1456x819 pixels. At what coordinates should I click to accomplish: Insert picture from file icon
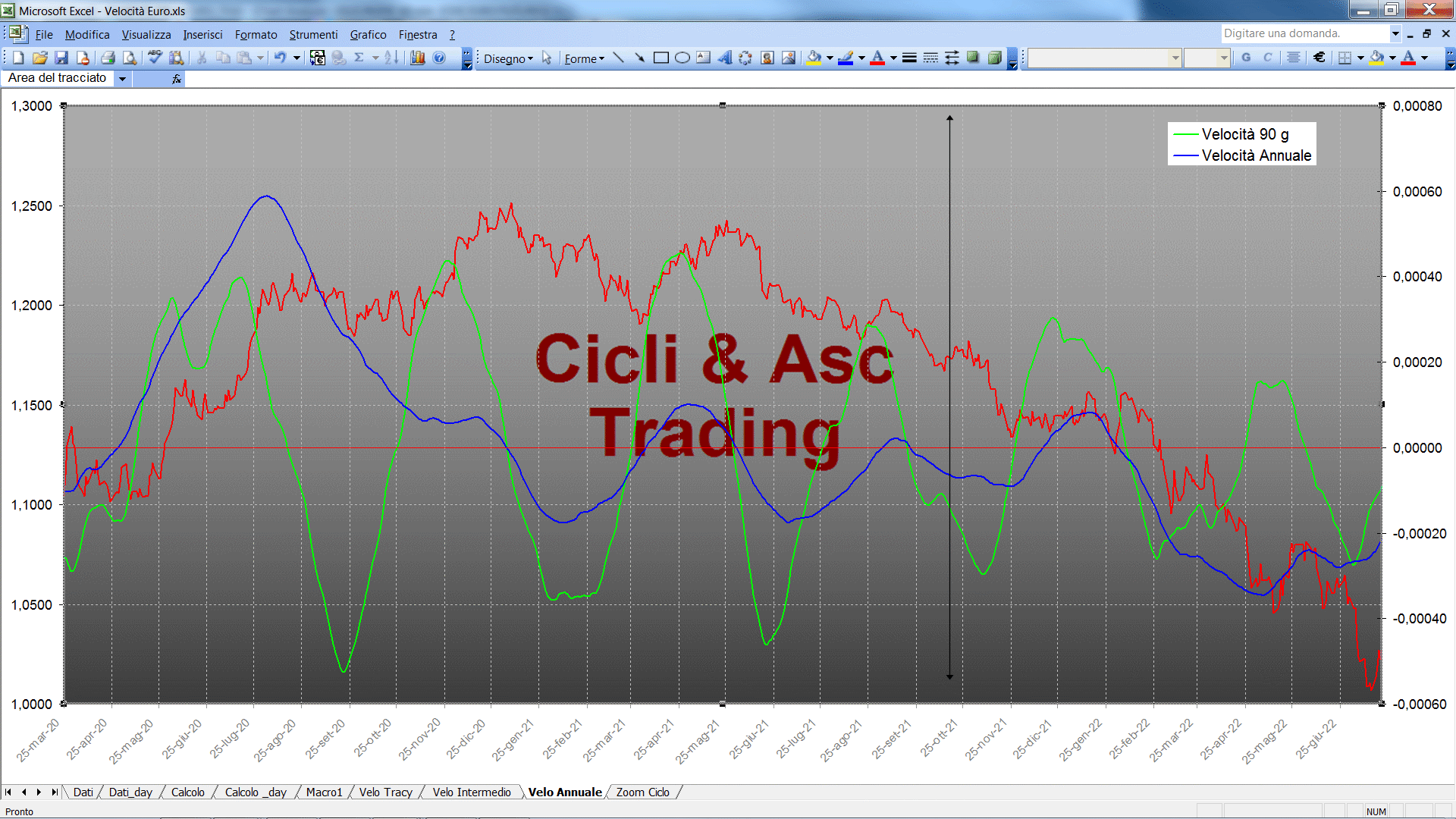click(789, 58)
